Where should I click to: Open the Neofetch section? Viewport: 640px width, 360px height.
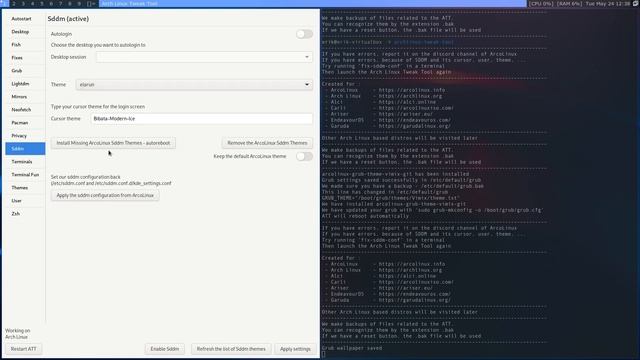click(25, 110)
